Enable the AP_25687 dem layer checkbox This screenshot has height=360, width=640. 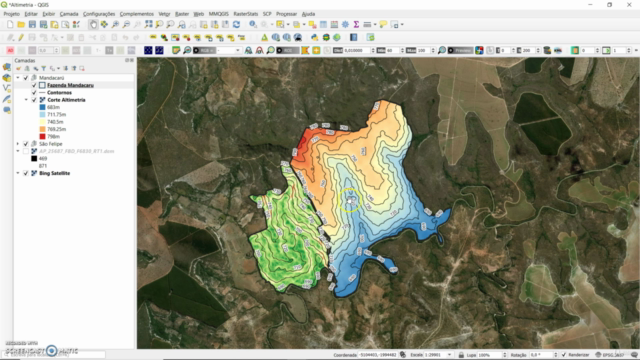click(26, 151)
